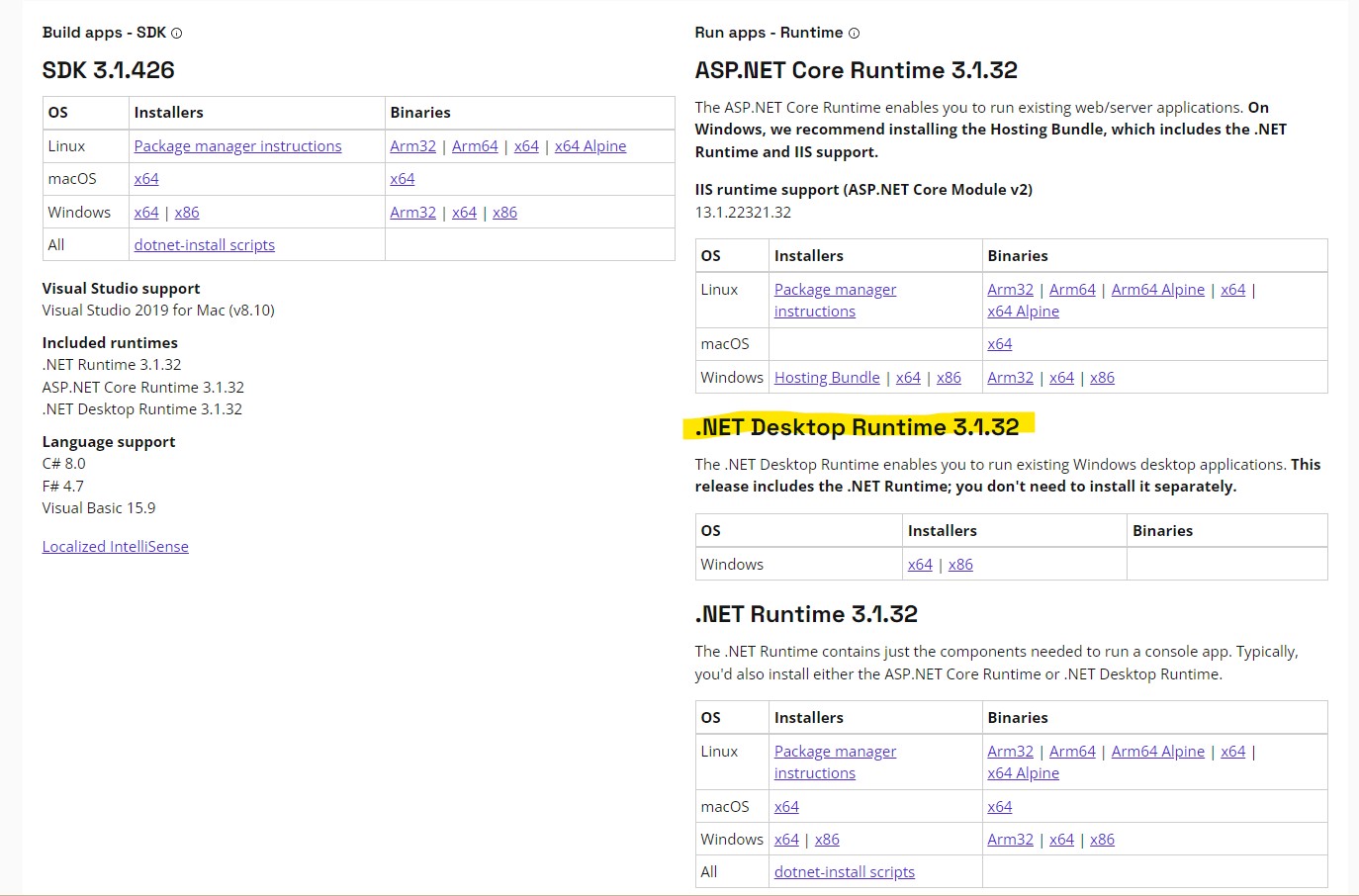Click the 'Visual Studio support' subheading
Viewport: 1359px width, 896px height.
click(x=121, y=289)
